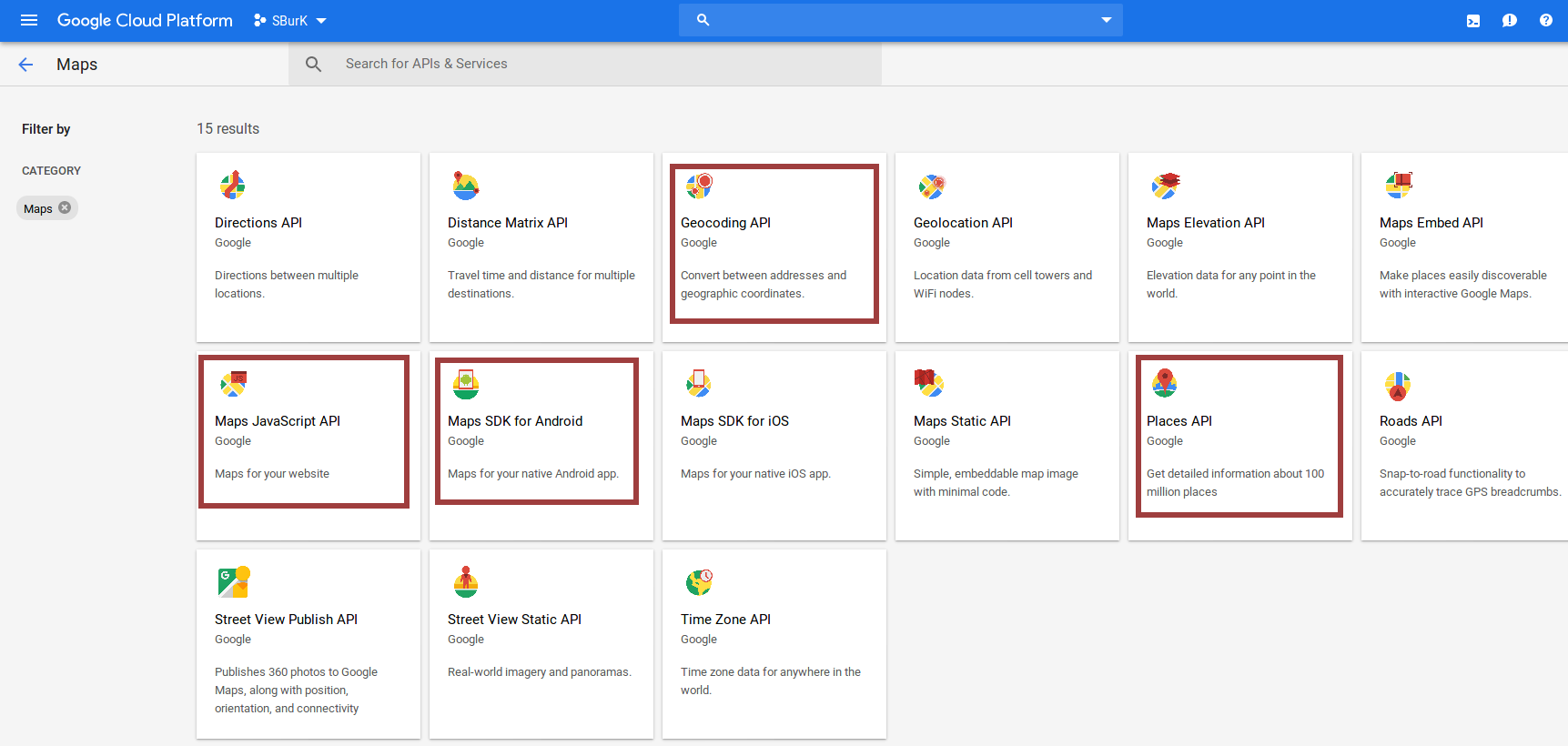Click the Street View Publish API icon
The height and width of the screenshot is (746, 1568).
(x=234, y=581)
